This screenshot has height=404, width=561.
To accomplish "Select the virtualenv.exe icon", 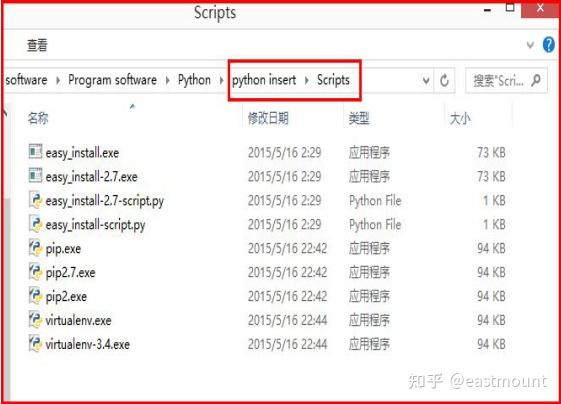I will 35,320.
